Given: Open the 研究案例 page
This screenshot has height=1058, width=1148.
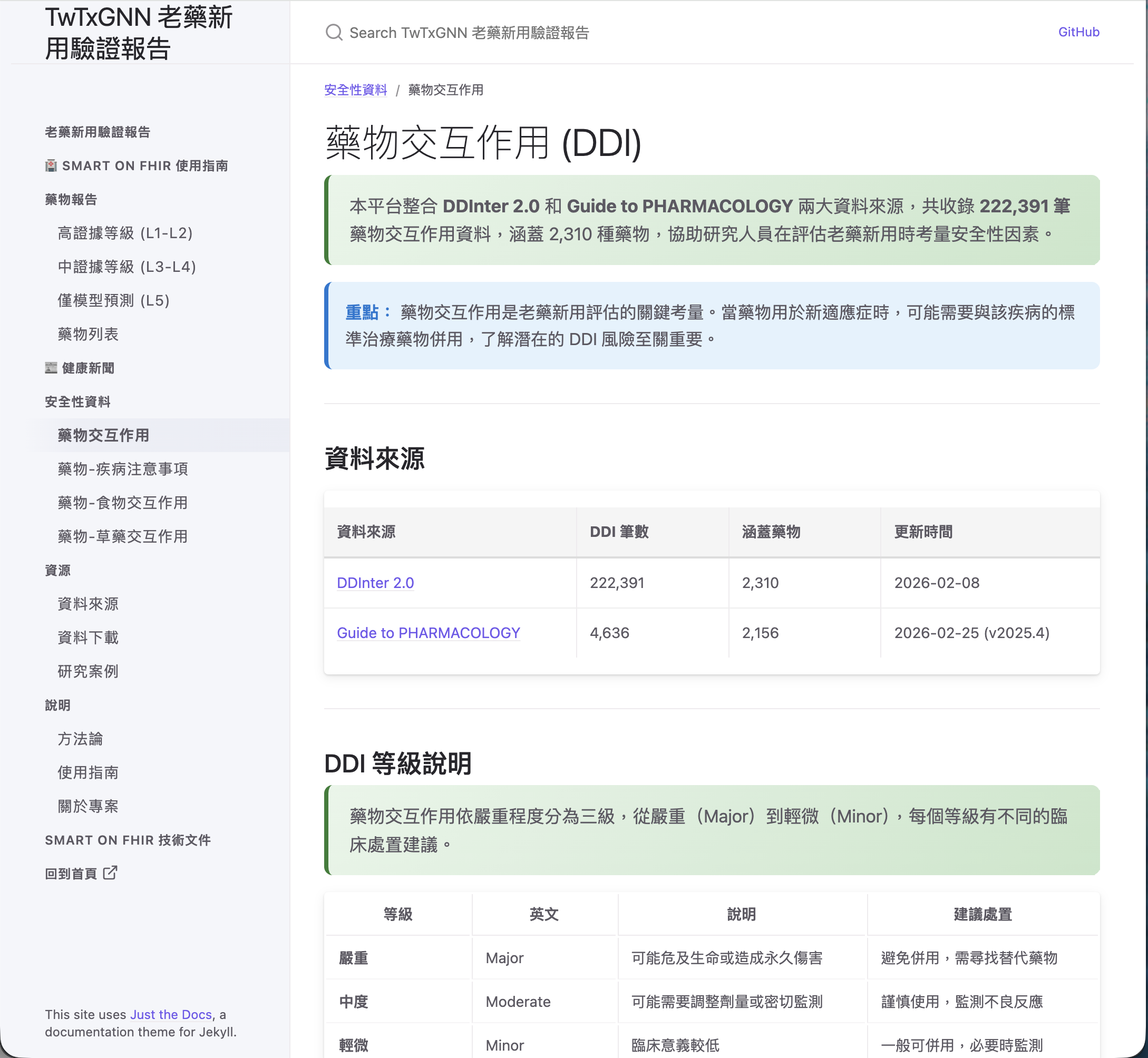Looking at the screenshot, I should (x=88, y=672).
